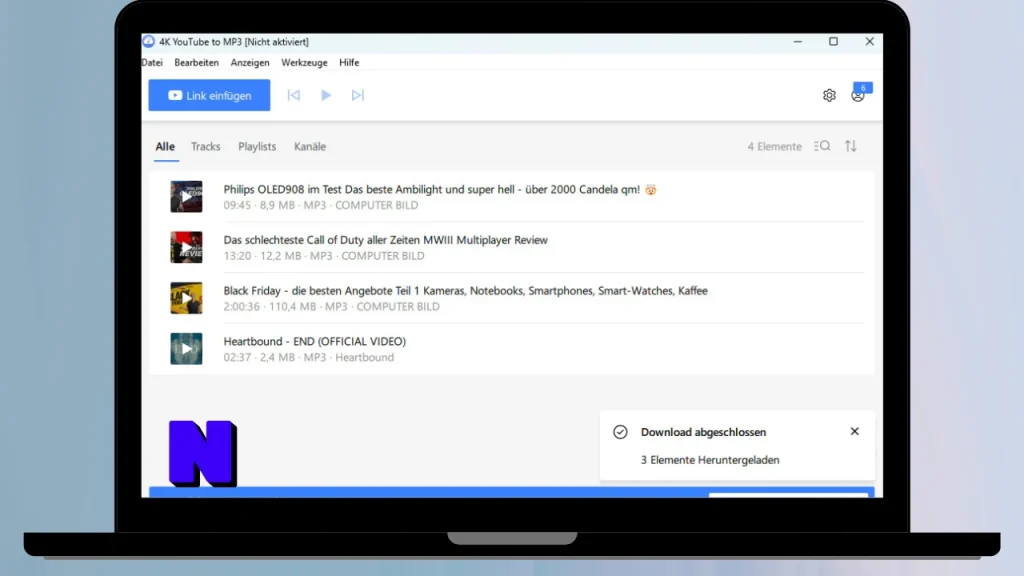Screen dimensions: 1024x576
Task: Skip to next track
Action: 358,95
